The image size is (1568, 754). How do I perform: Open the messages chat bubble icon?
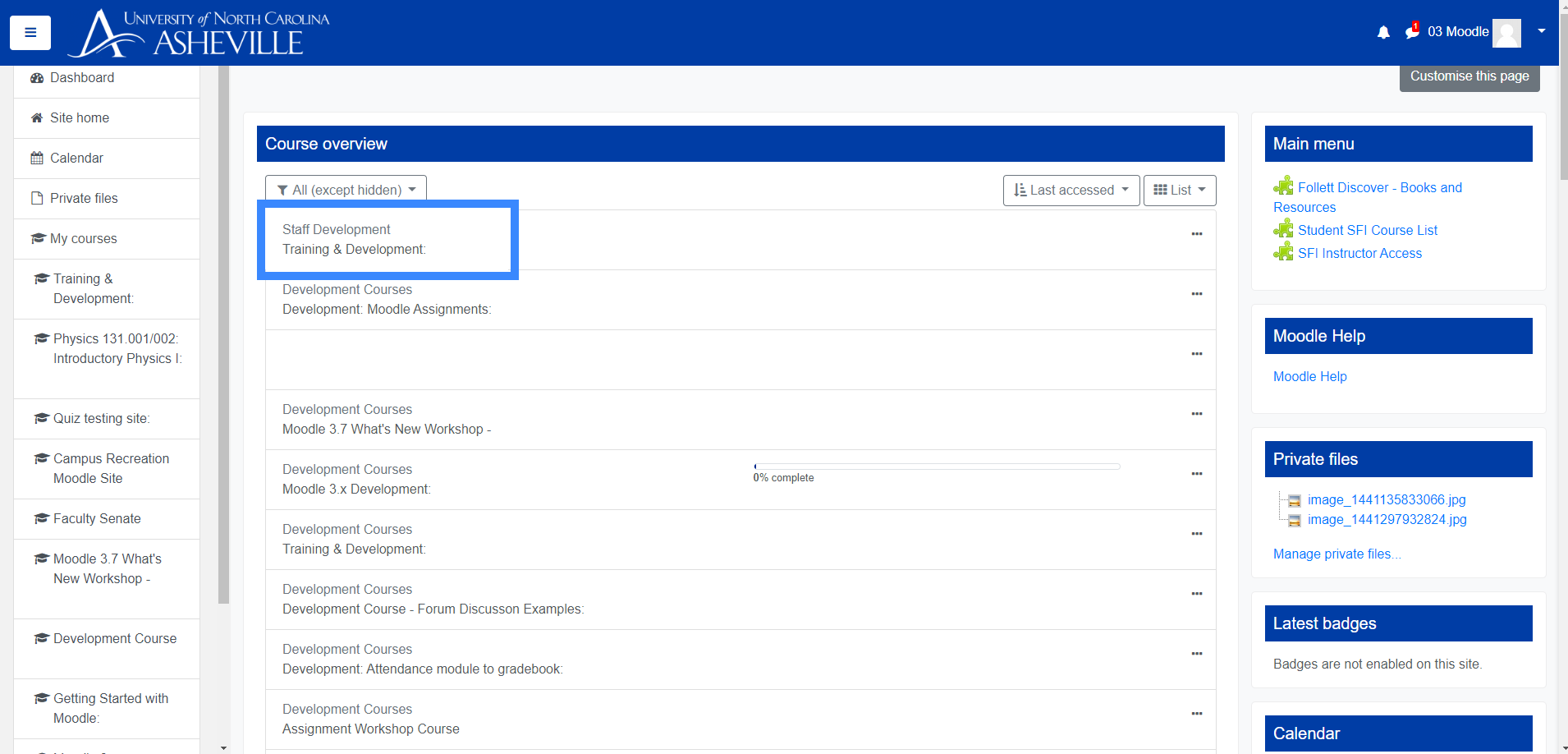click(x=1412, y=32)
